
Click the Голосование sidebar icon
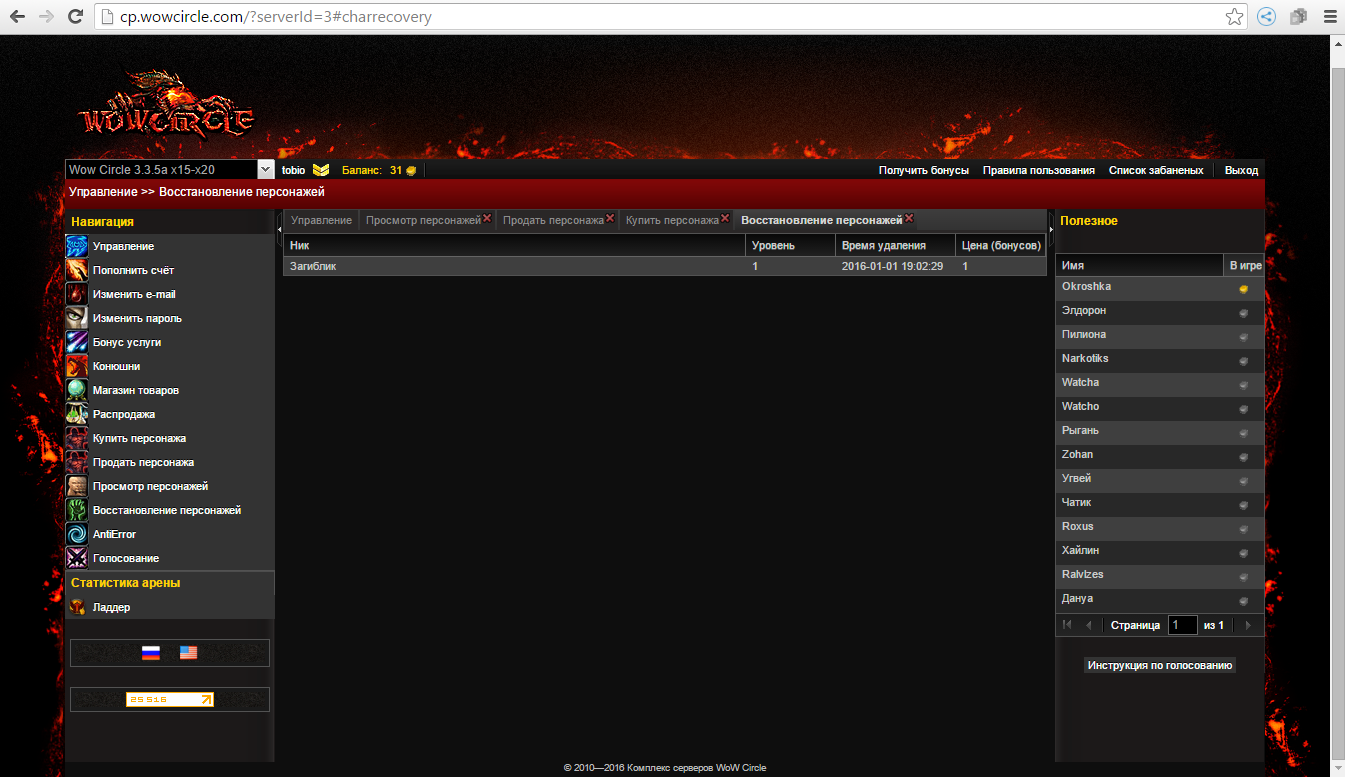77,558
